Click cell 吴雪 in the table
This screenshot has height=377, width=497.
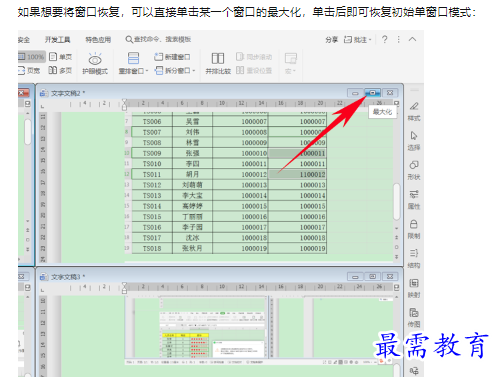[x=192, y=122]
